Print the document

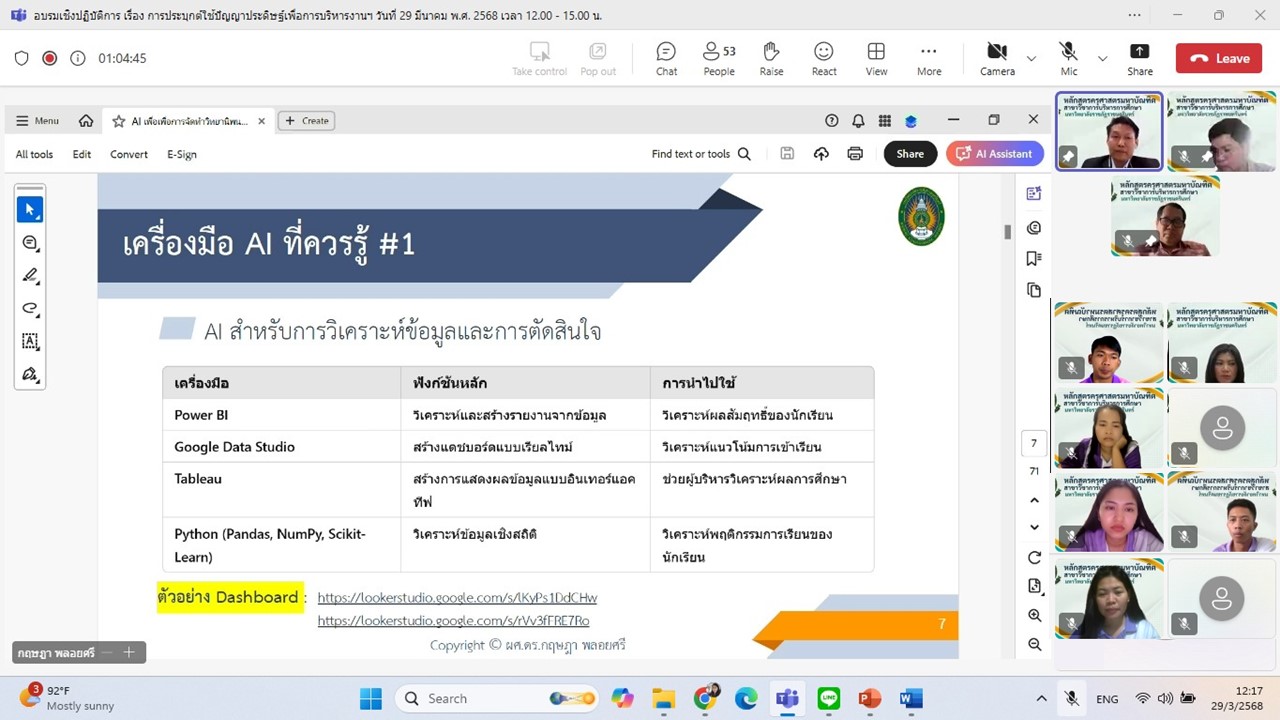click(x=855, y=154)
